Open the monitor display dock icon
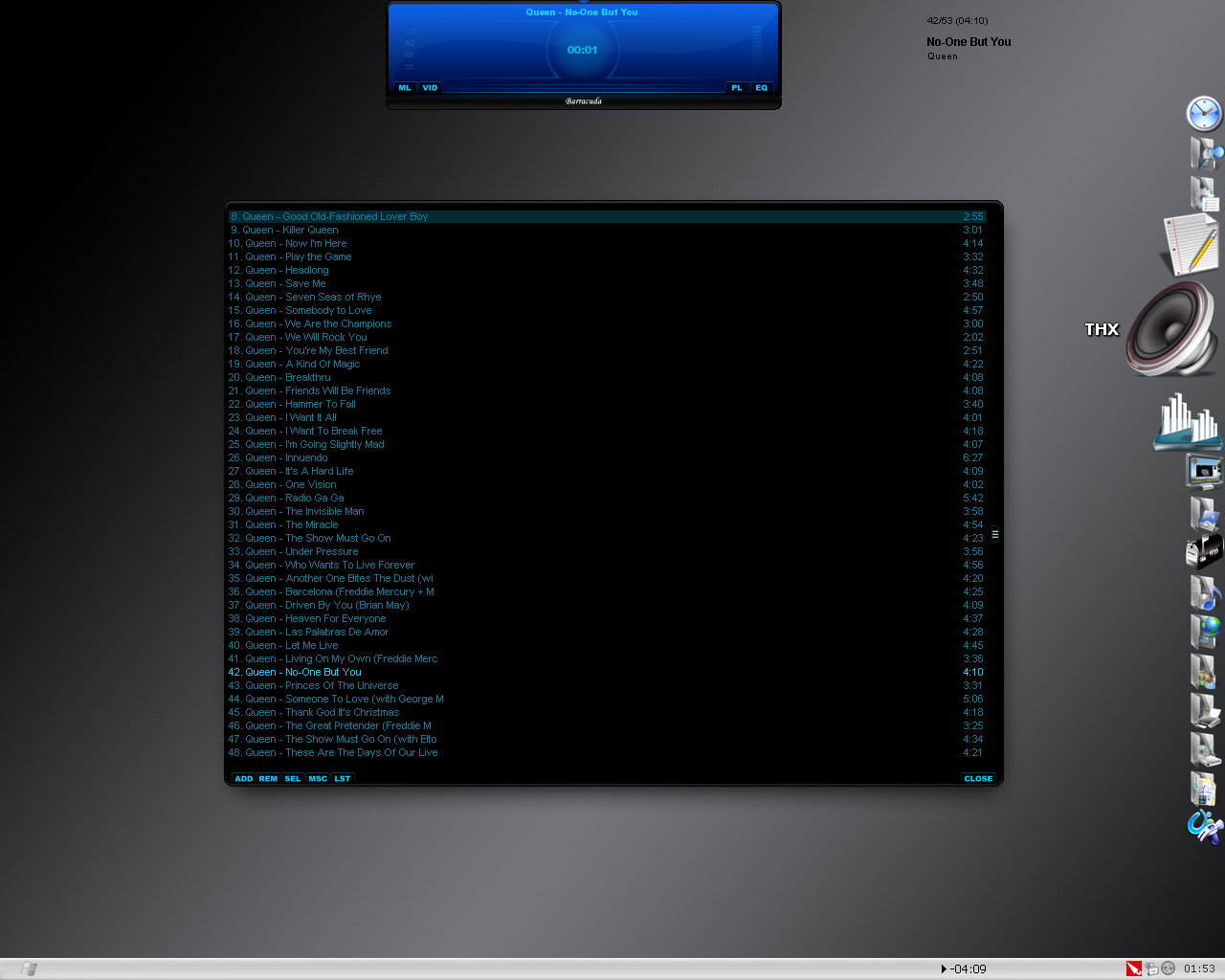 click(x=1205, y=473)
